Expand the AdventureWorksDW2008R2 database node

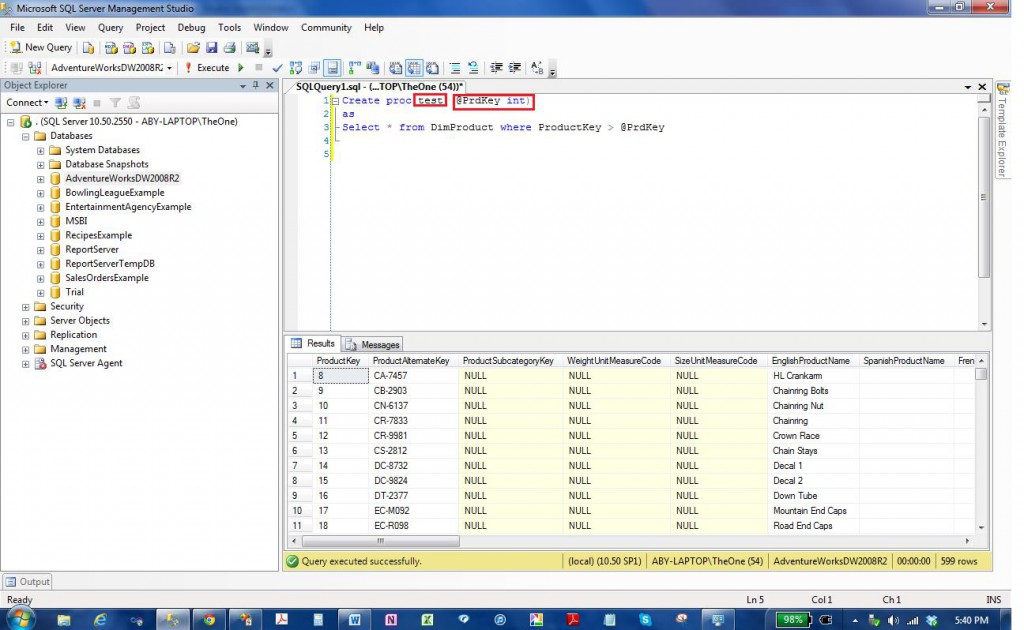coord(41,179)
